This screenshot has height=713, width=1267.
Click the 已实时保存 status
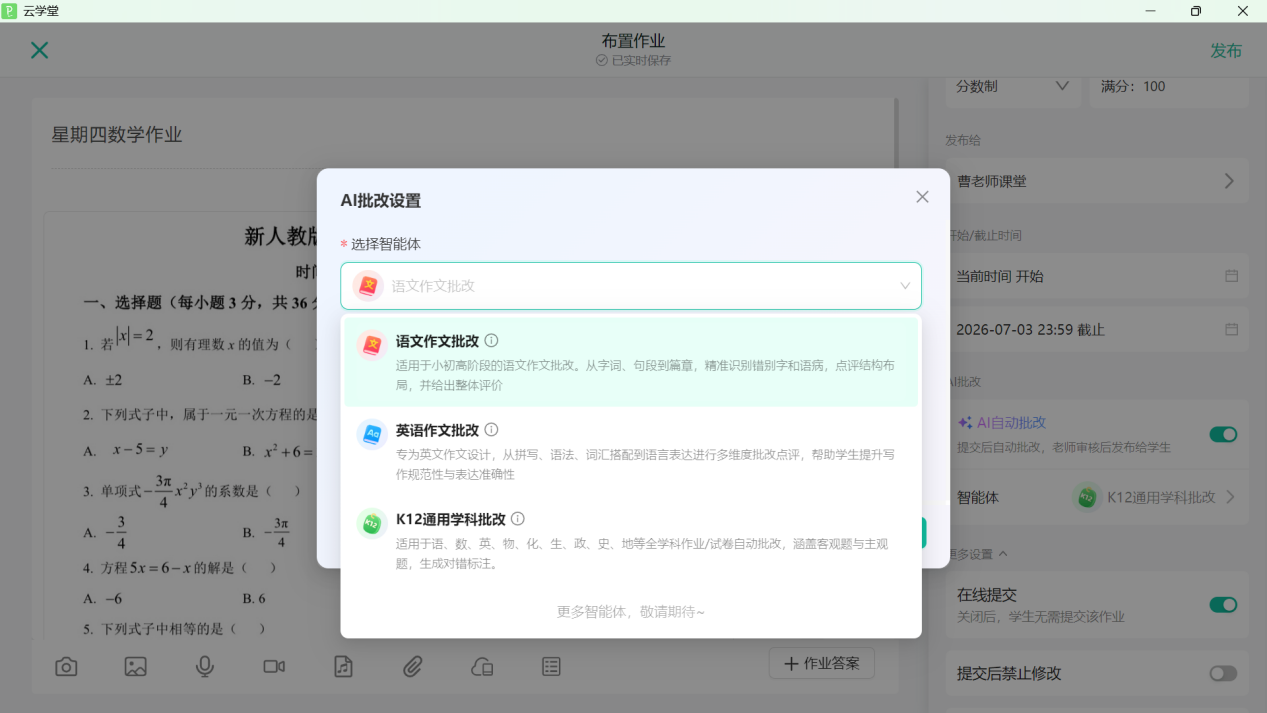(x=633, y=61)
